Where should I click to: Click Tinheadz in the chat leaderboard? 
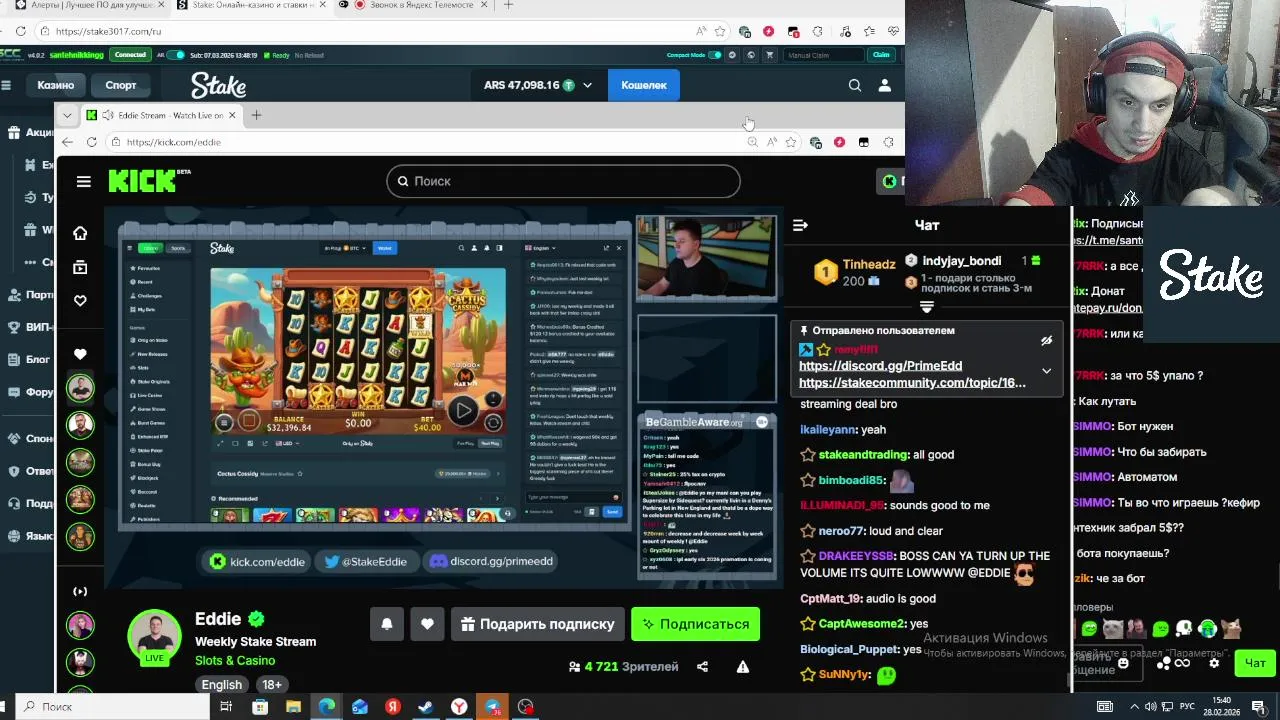tap(869, 265)
